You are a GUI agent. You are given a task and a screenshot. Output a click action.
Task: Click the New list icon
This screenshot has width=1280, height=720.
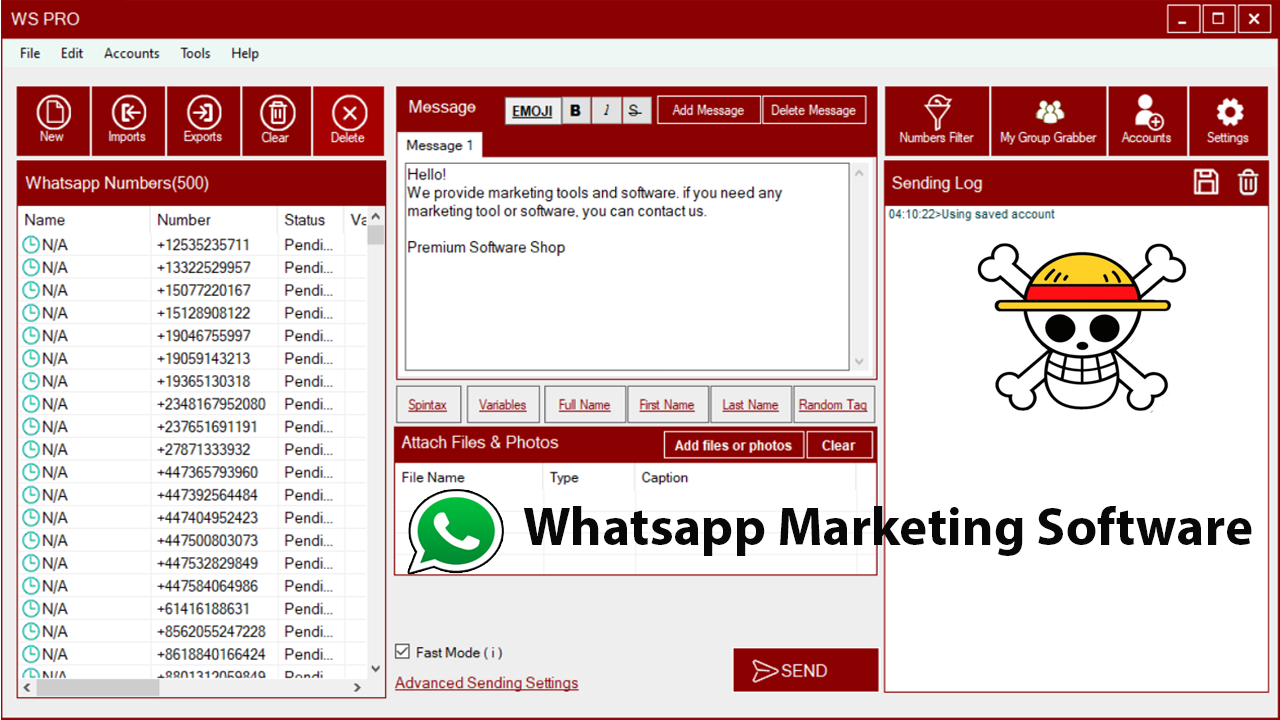click(x=53, y=120)
